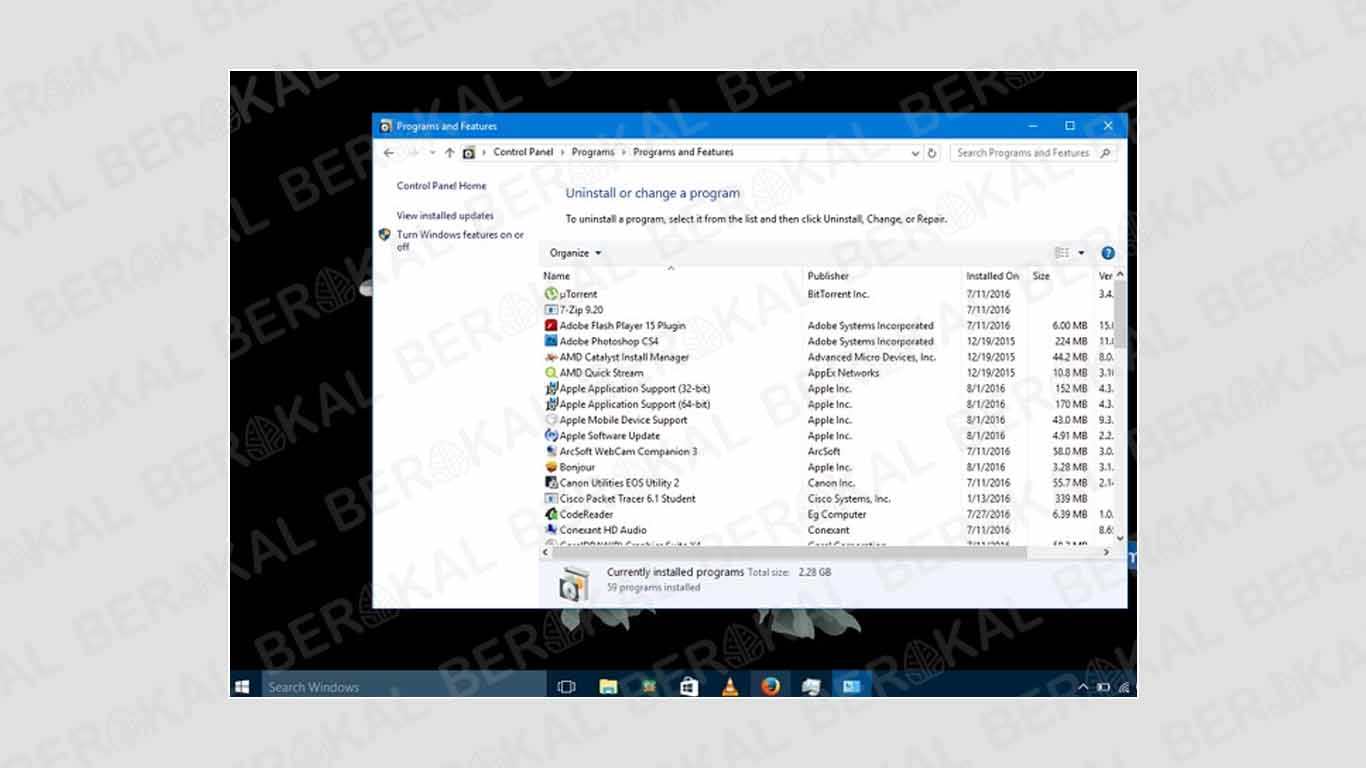Open Control Panel Home link
Viewport: 1366px width, 768px height.
coord(441,186)
